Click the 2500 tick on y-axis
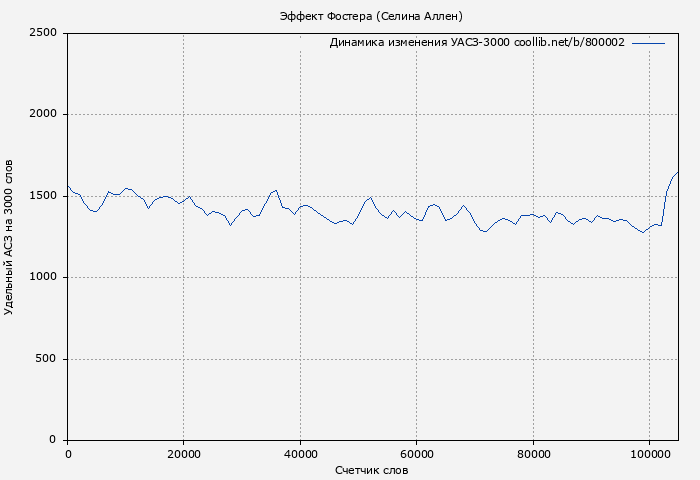 pyautogui.click(x=42, y=33)
